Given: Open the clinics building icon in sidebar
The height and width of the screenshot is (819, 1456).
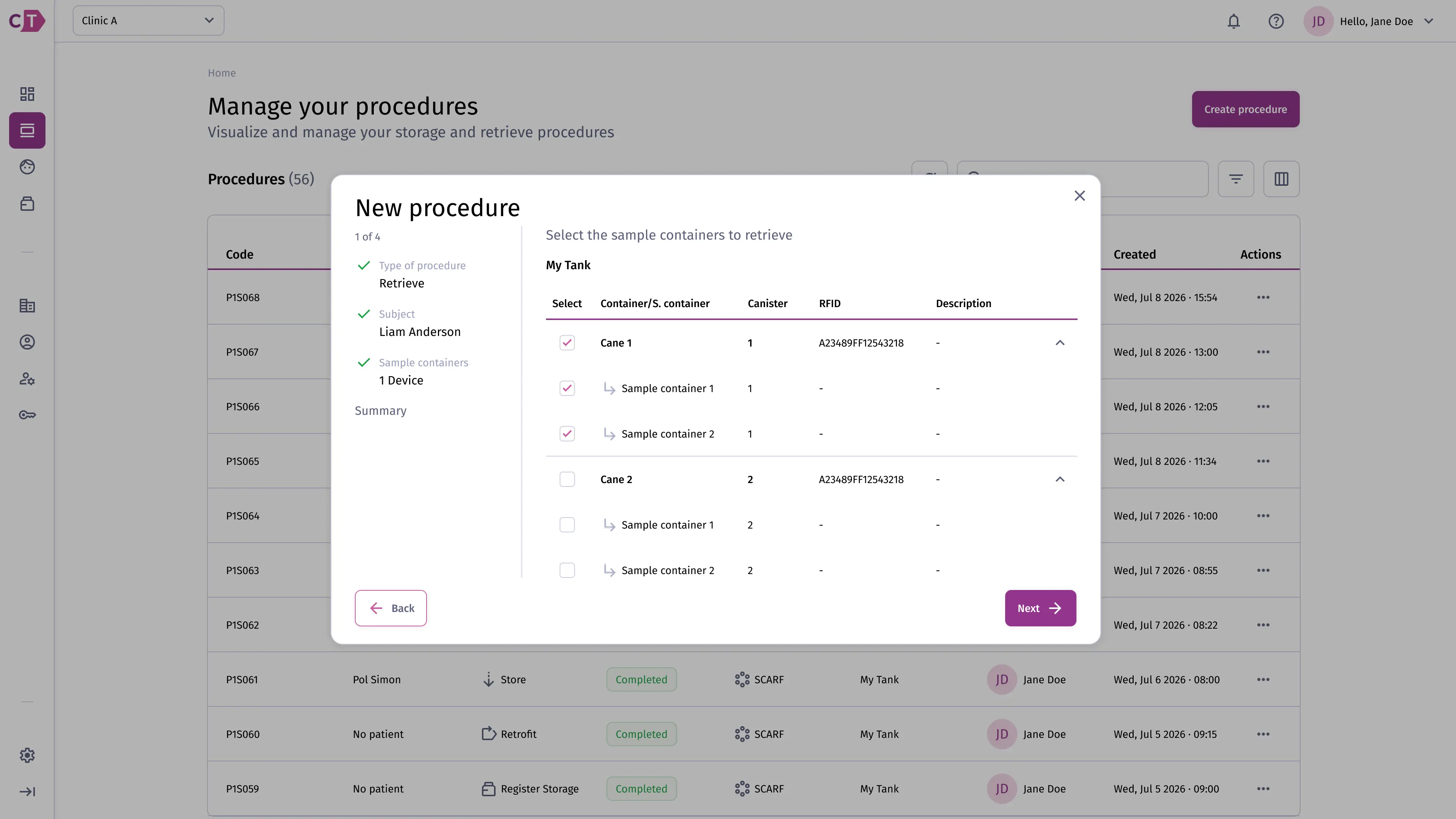Looking at the screenshot, I should (x=27, y=306).
